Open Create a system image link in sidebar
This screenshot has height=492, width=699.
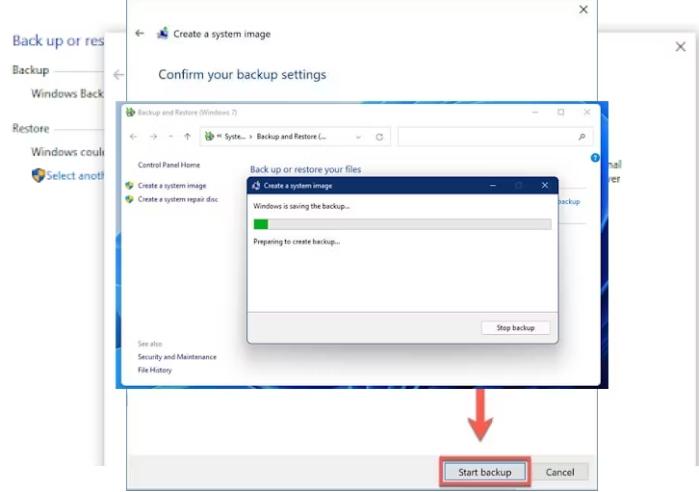(172, 185)
